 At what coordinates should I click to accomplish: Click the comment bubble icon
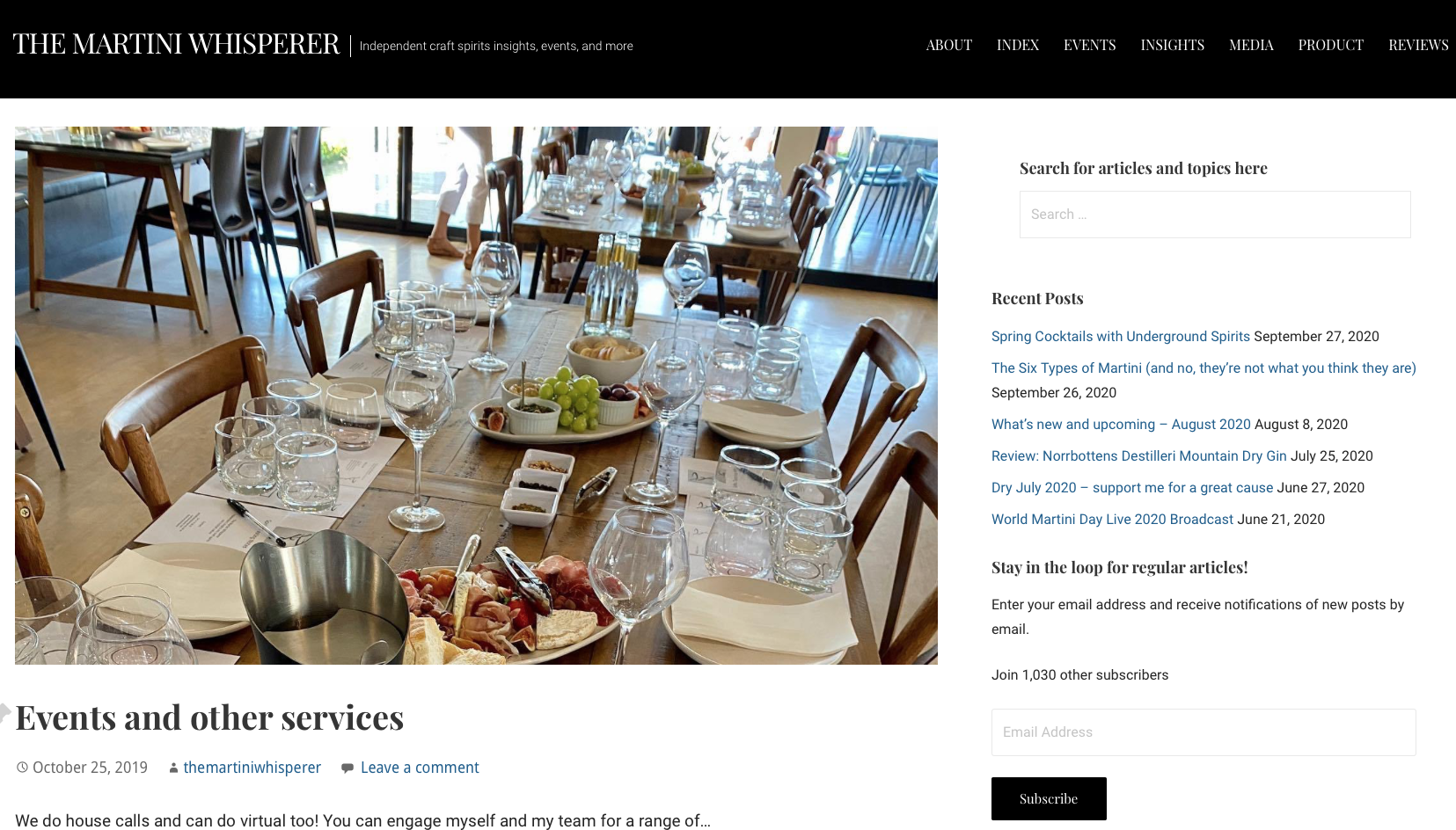pyautogui.click(x=348, y=768)
